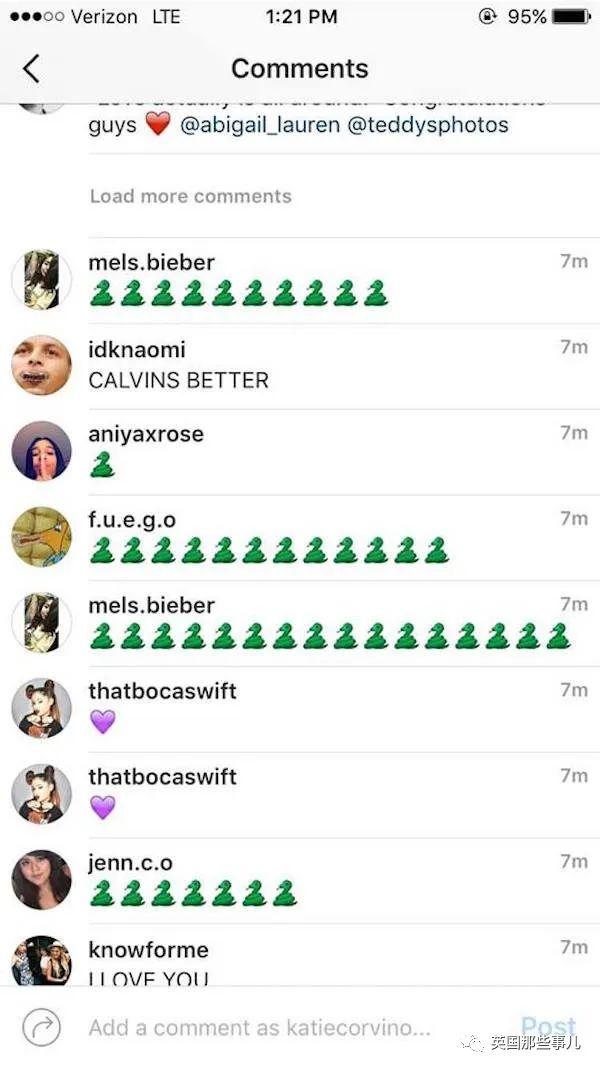The image size is (600, 1069).
Task: Open f.u.e.g.o username link
Action: (x=132, y=520)
